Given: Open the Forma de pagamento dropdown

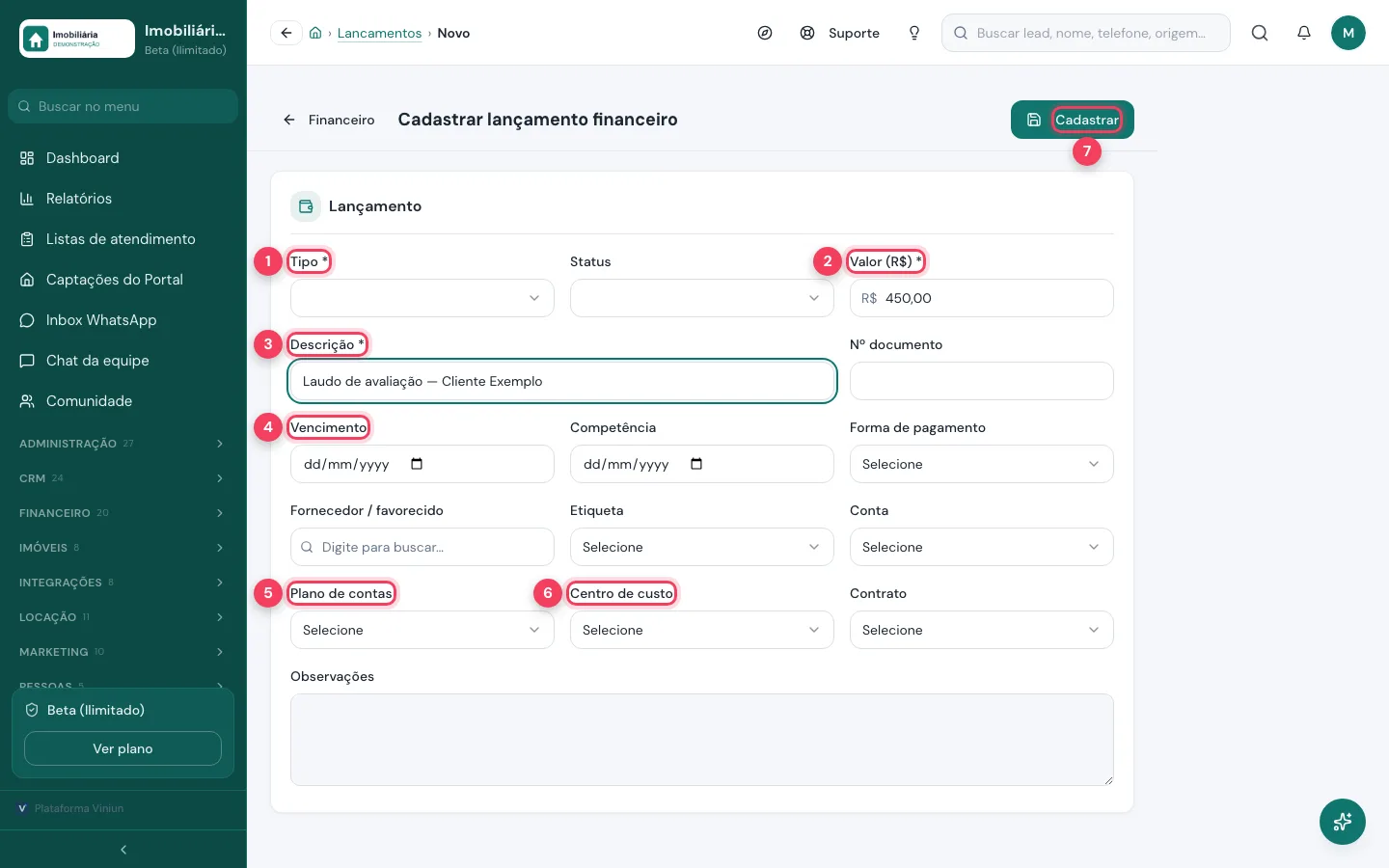Looking at the screenshot, I should [x=982, y=464].
